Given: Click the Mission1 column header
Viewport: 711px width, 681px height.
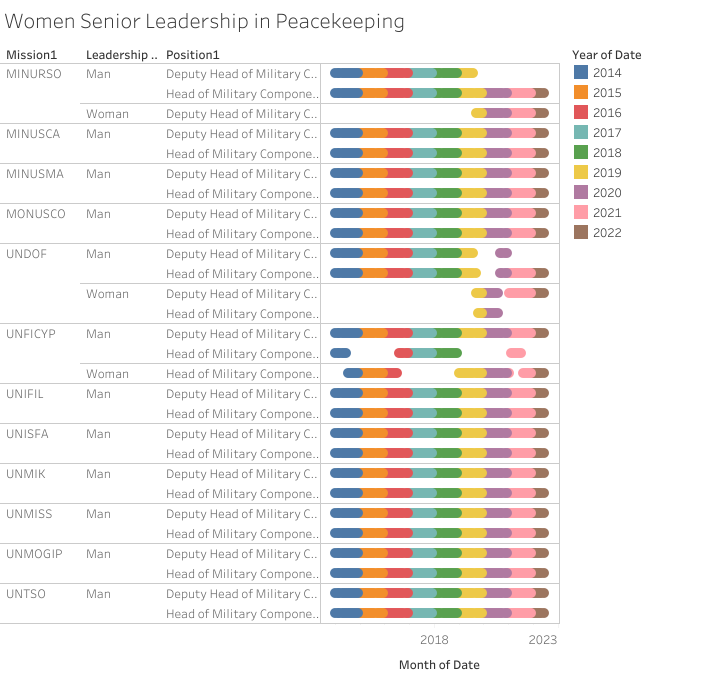Looking at the screenshot, I should 31,54.
